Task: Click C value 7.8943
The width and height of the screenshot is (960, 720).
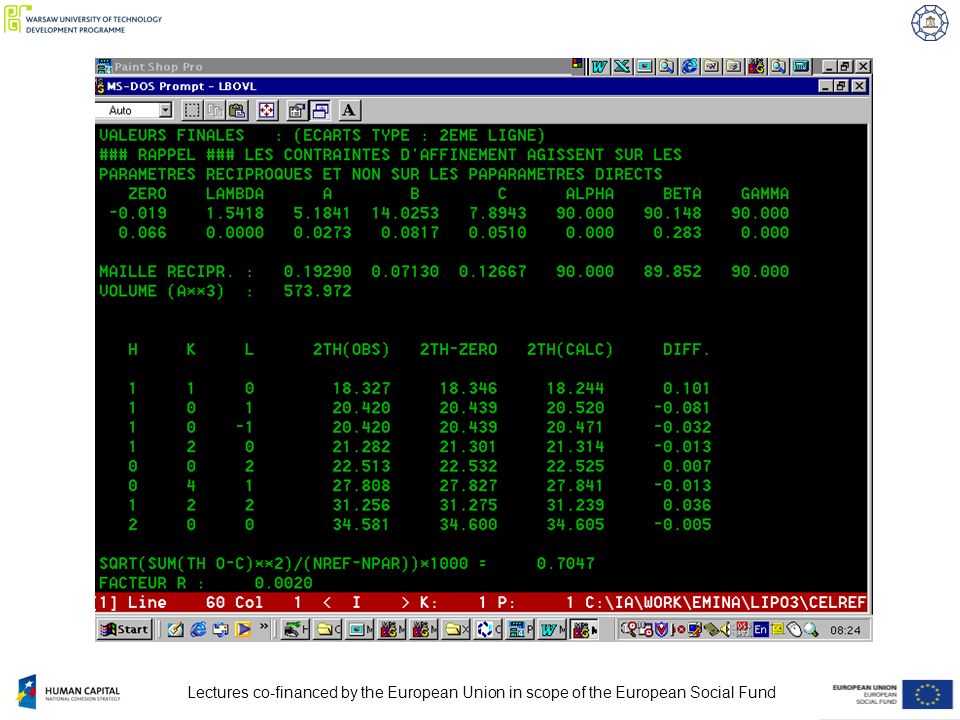Action: click(498, 213)
